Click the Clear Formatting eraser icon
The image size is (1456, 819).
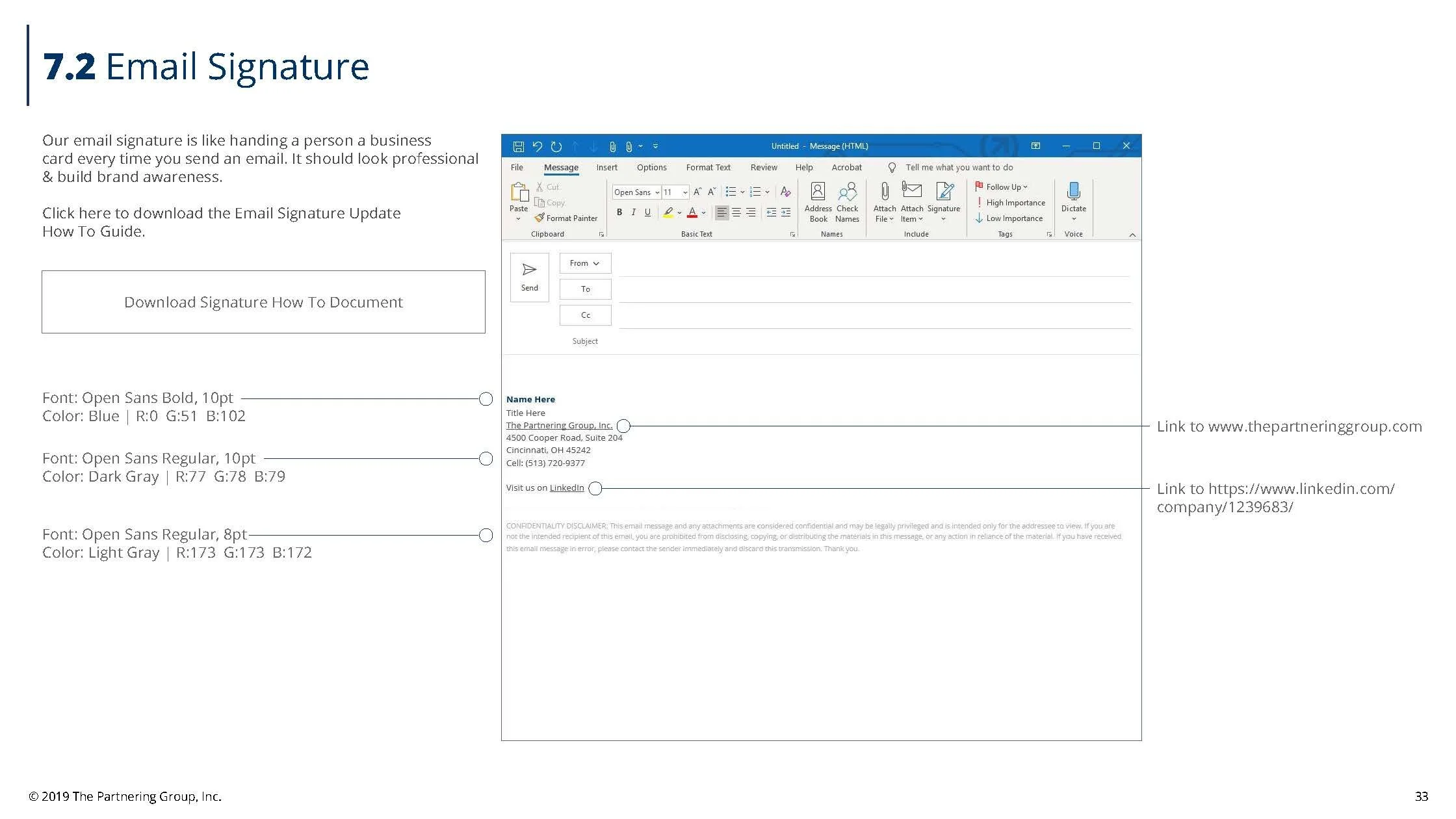click(785, 192)
